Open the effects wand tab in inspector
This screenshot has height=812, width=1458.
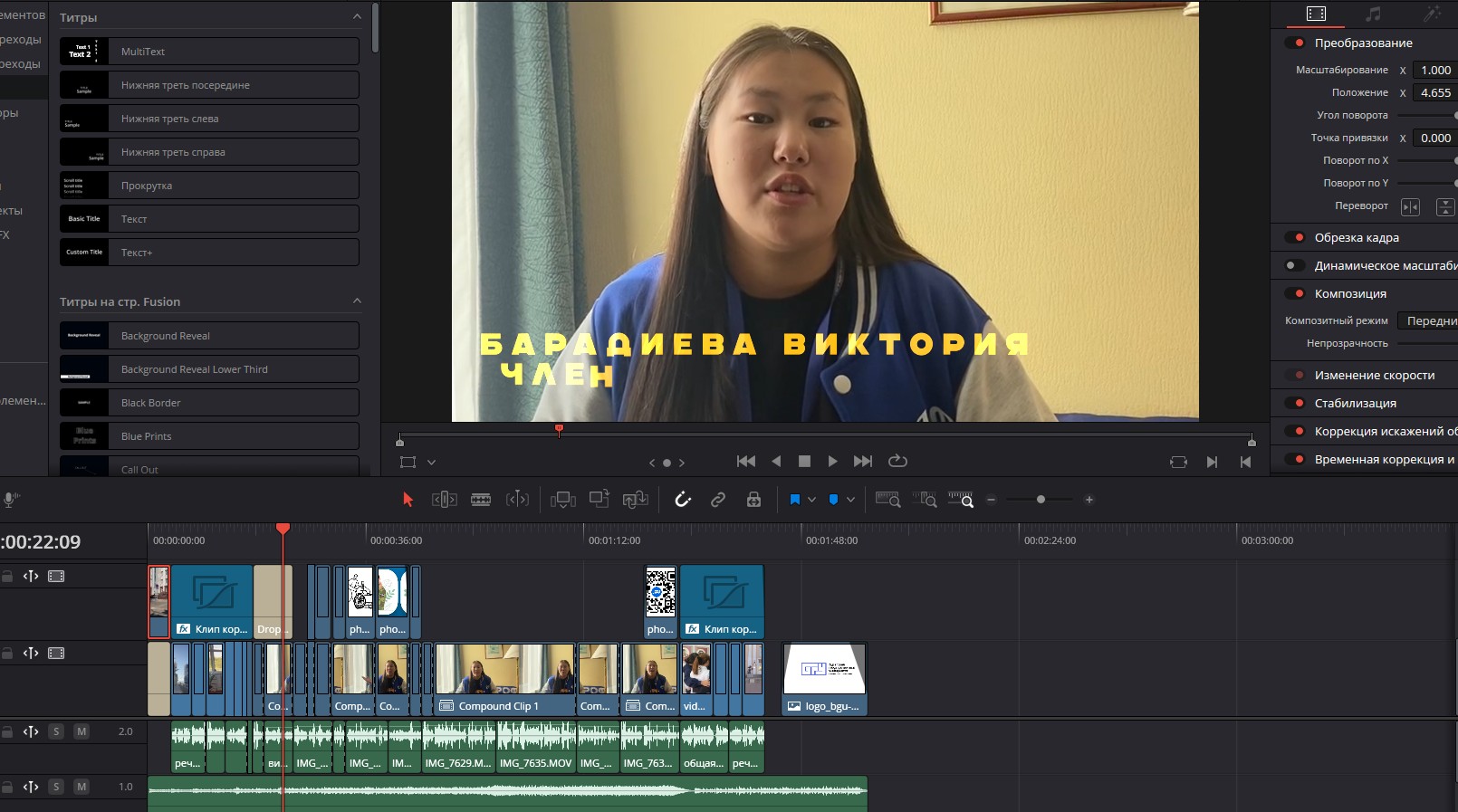(x=1432, y=14)
